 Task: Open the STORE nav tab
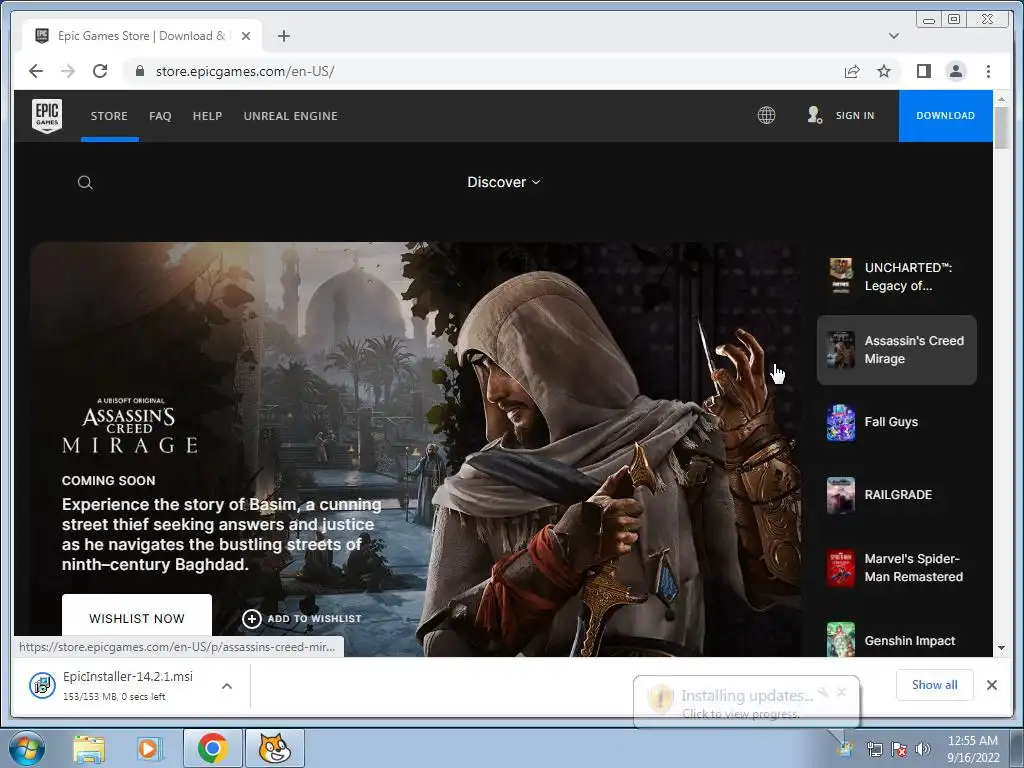[x=109, y=116]
